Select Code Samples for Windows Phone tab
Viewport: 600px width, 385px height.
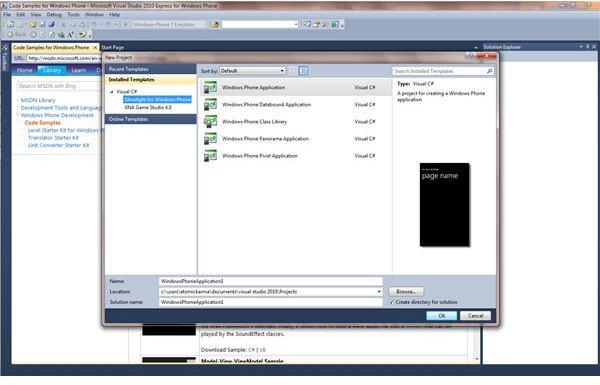(55, 47)
